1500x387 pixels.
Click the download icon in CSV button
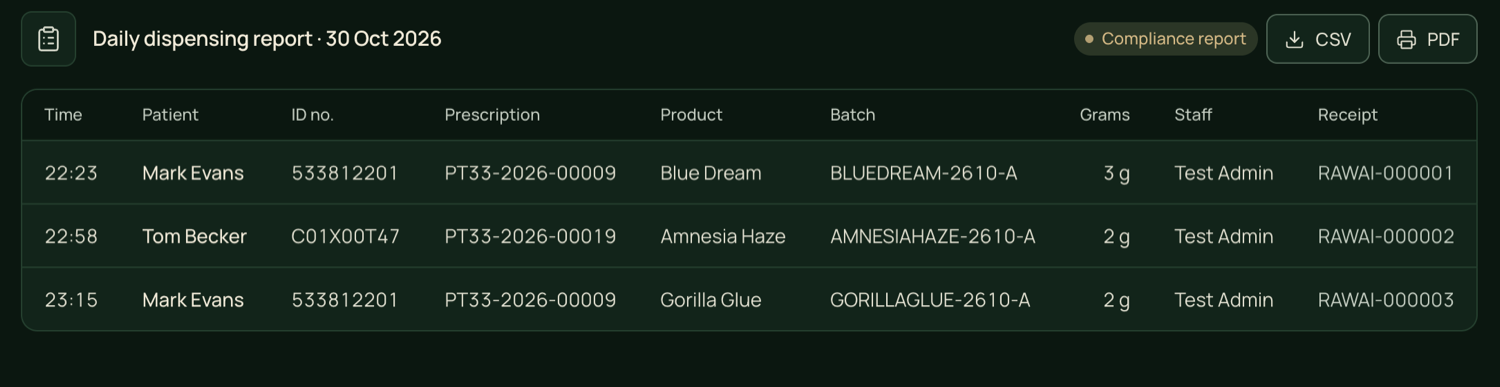coord(1294,39)
